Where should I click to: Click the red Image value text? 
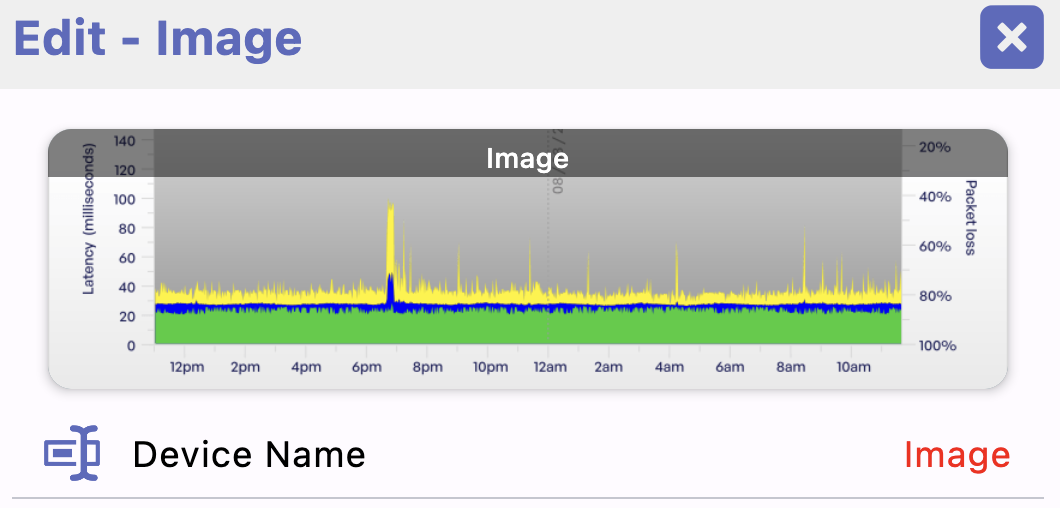[x=956, y=455]
